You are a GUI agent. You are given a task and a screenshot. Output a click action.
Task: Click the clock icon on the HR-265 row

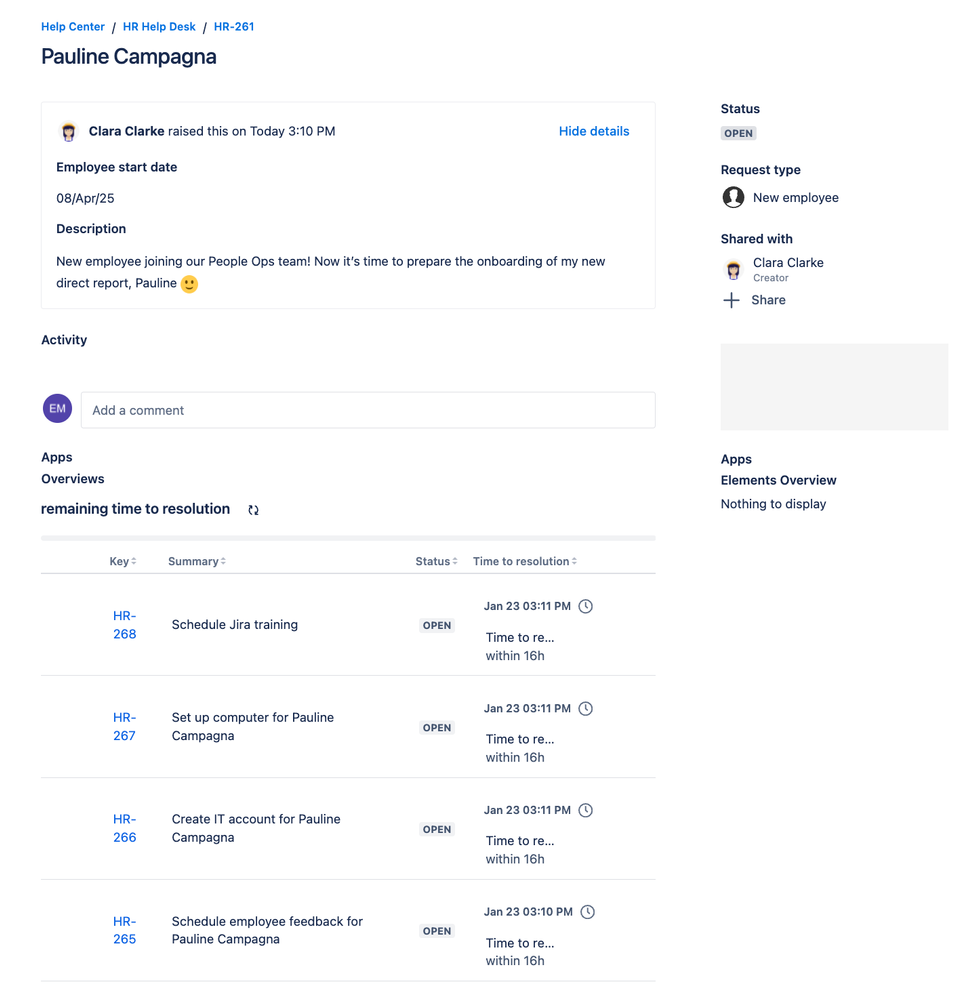587,911
